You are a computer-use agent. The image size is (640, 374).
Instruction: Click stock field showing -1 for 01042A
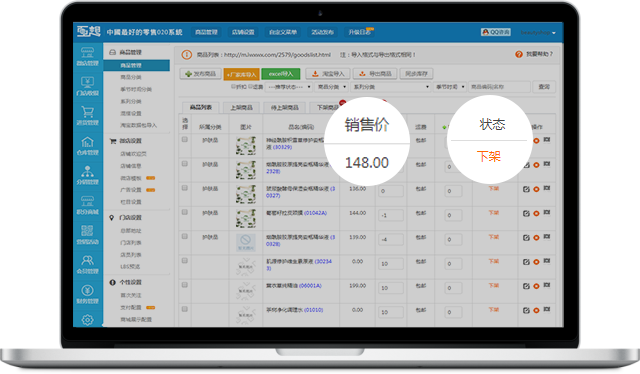click(x=391, y=215)
